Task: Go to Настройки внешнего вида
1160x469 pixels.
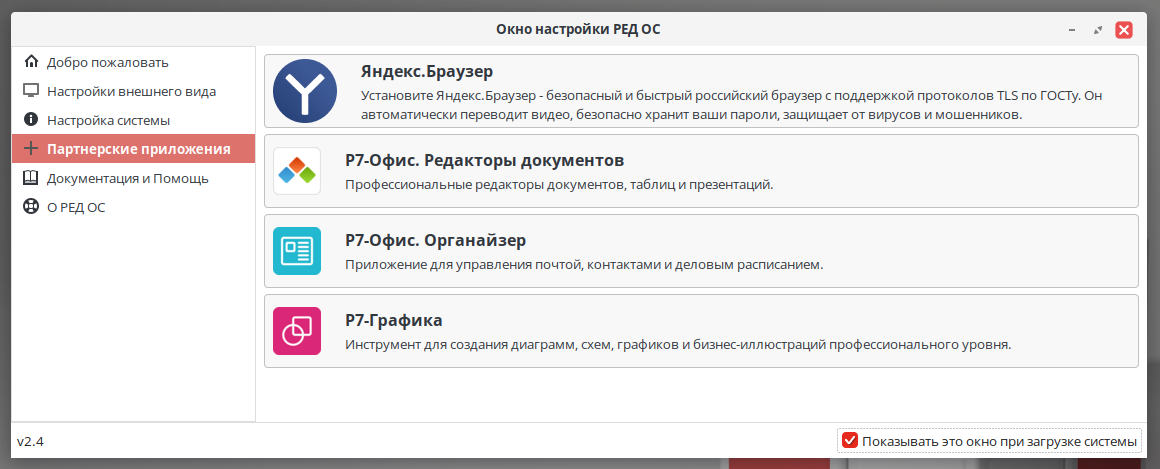Action: [x=133, y=91]
